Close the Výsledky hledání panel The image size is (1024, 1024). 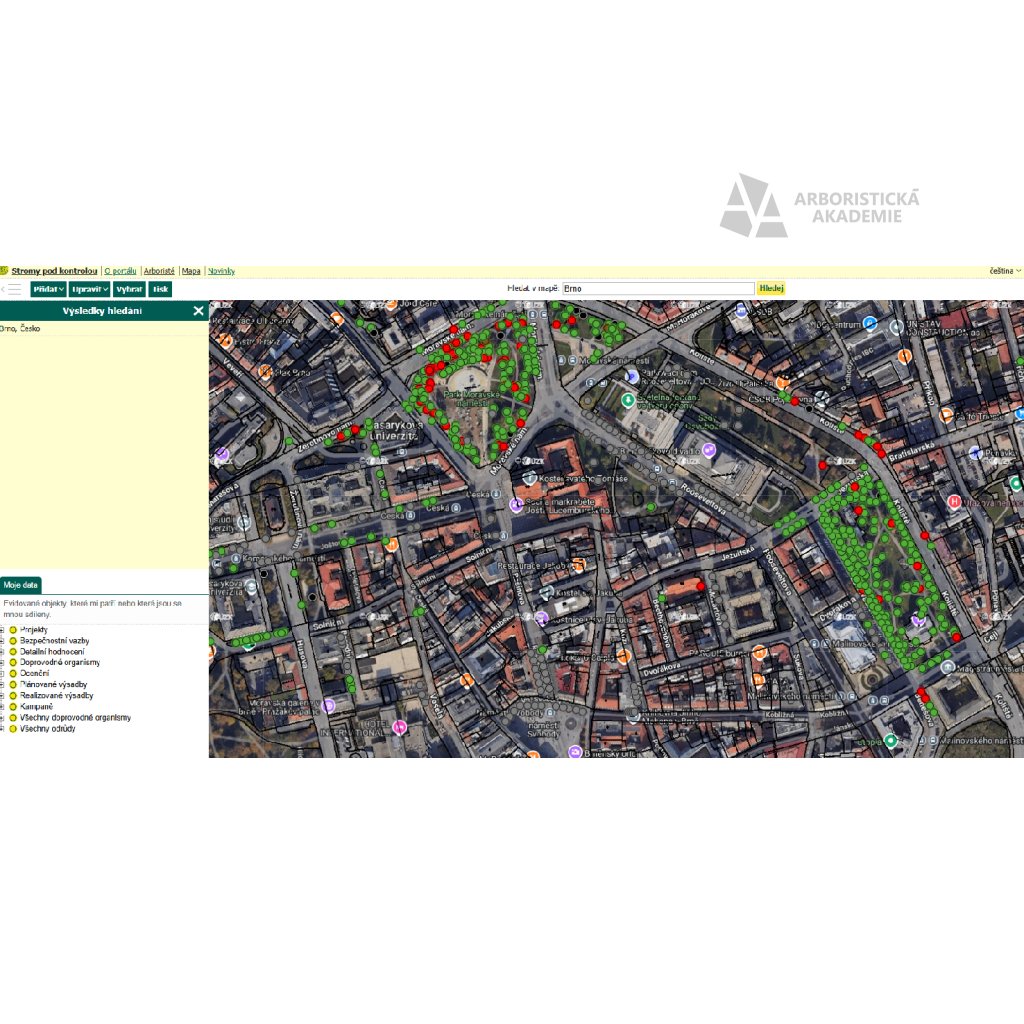coord(199,311)
